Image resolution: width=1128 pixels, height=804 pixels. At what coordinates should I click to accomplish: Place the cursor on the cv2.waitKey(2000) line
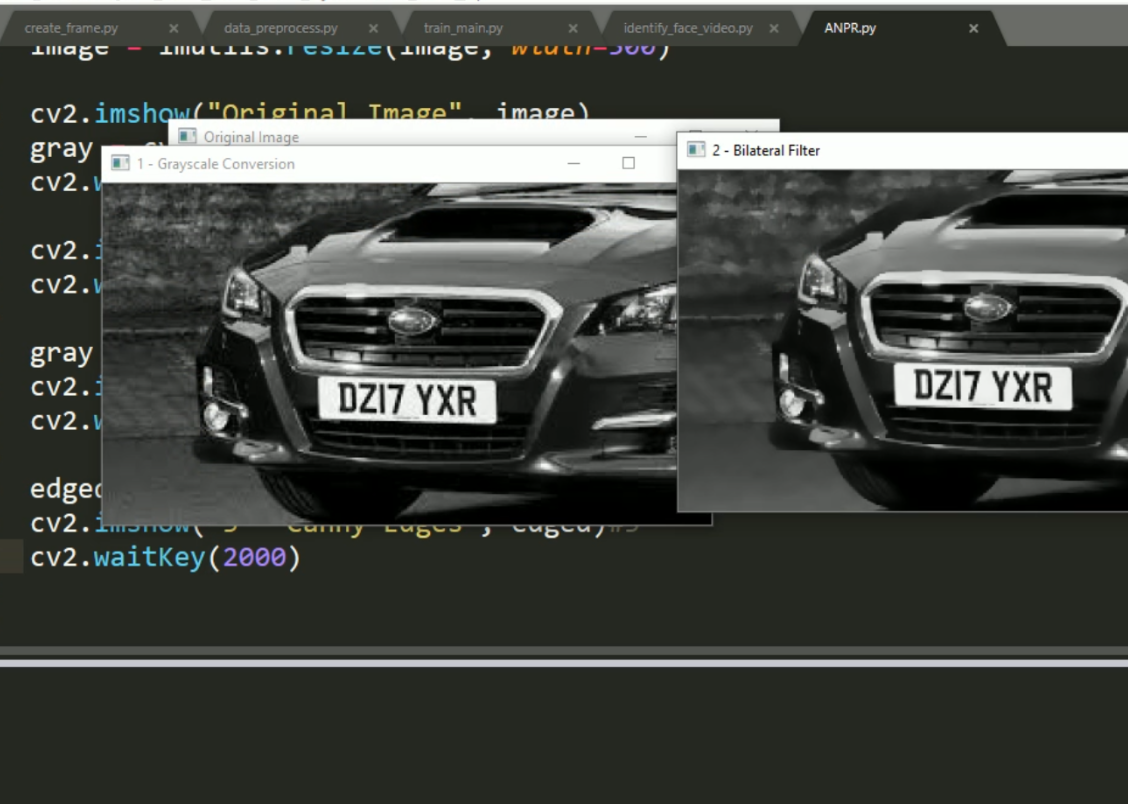point(165,557)
